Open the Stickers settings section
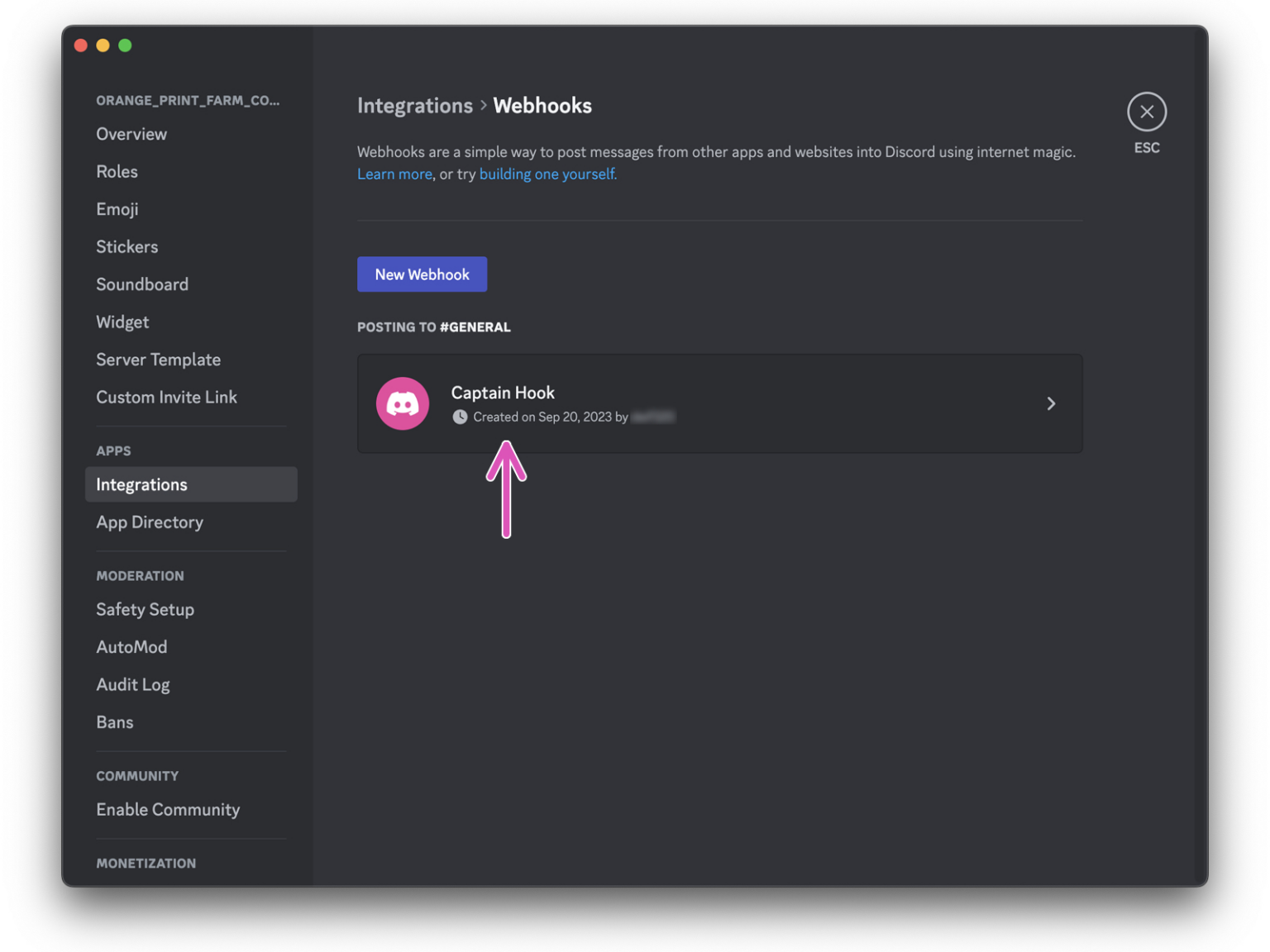1270x952 pixels. pos(127,246)
